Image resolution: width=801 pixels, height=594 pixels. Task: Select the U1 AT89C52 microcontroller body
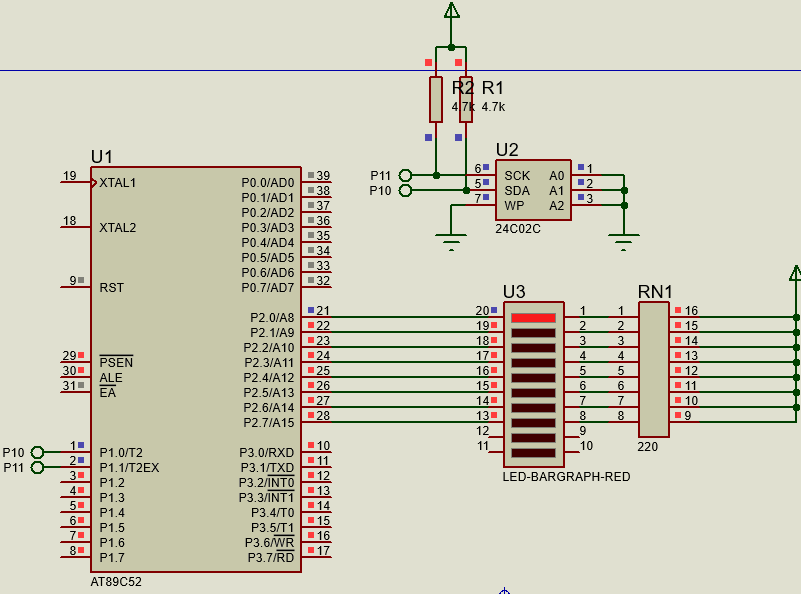(x=196, y=369)
